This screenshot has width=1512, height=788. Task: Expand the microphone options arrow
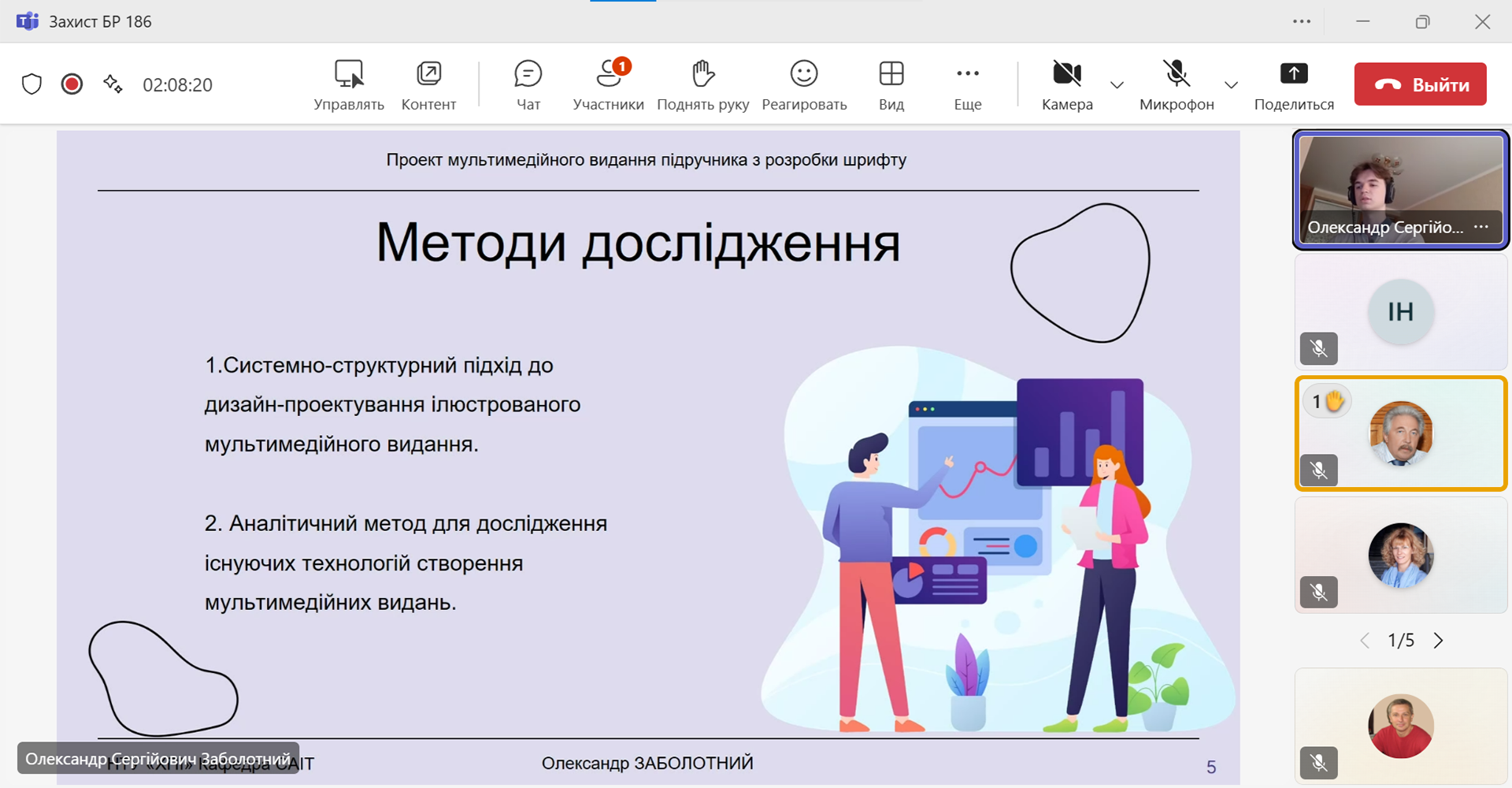click(x=1231, y=85)
